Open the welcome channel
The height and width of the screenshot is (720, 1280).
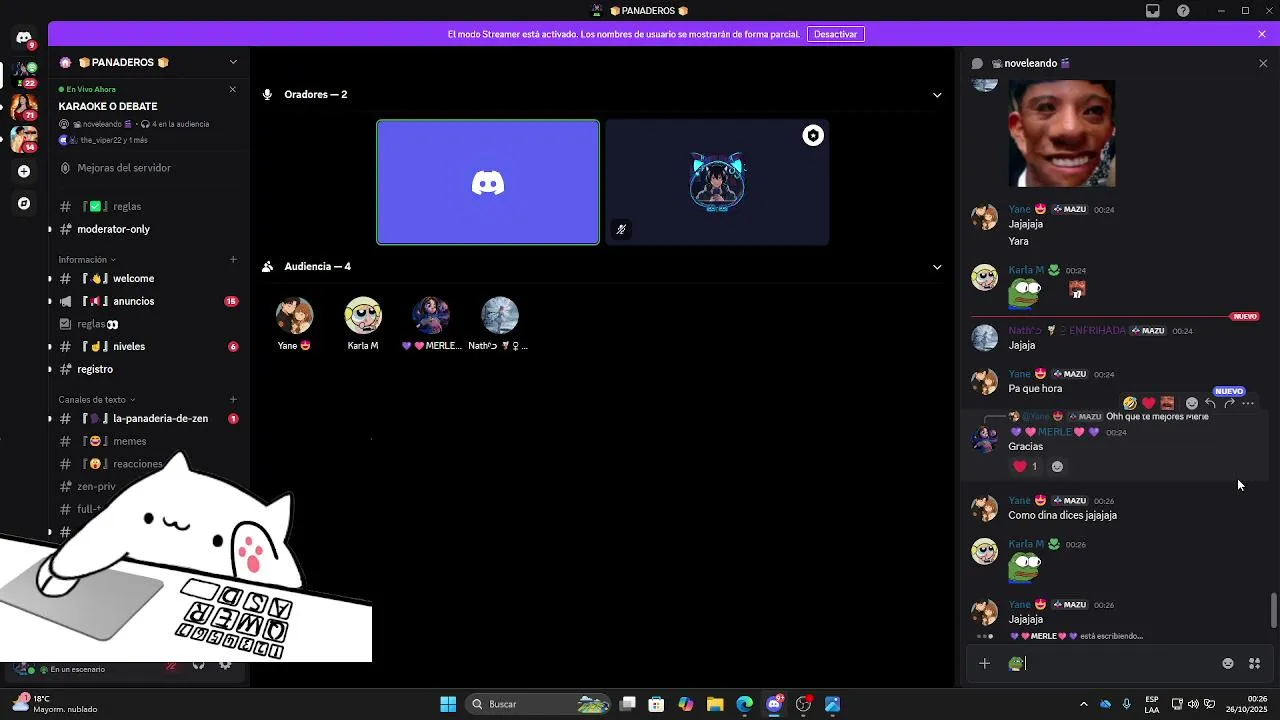[149, 279]
